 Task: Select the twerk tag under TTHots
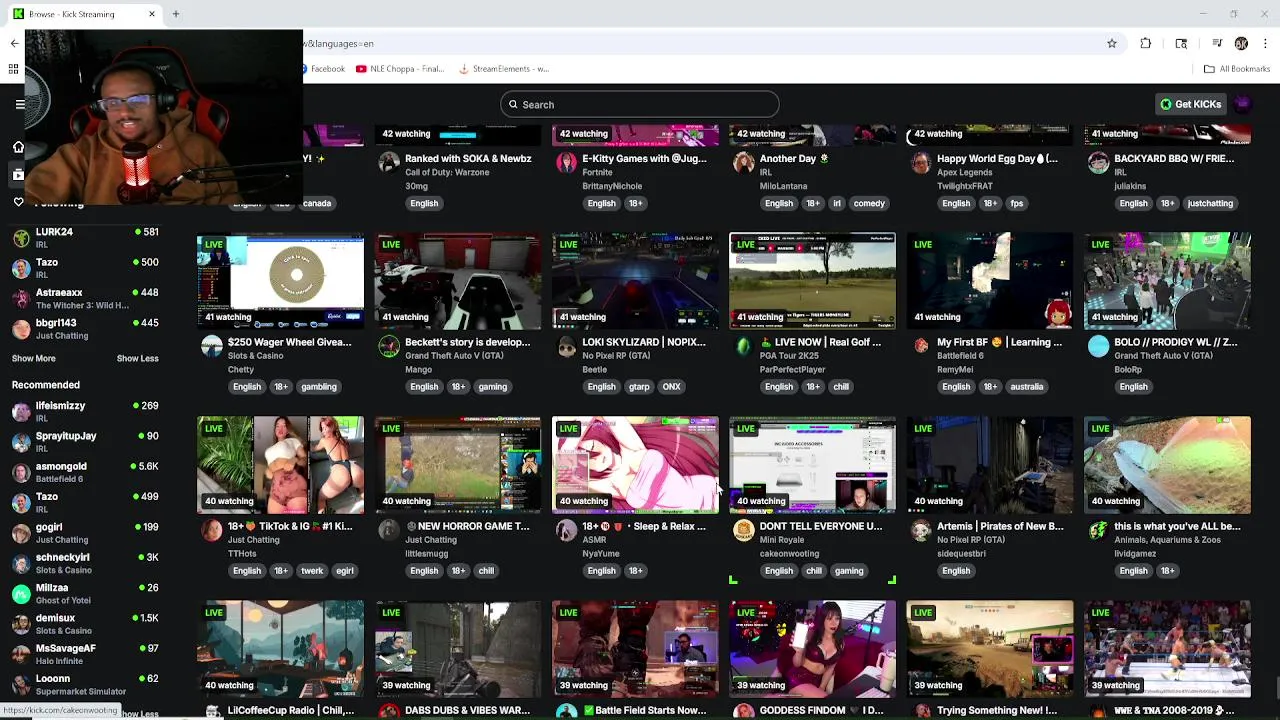coord(312,570)
